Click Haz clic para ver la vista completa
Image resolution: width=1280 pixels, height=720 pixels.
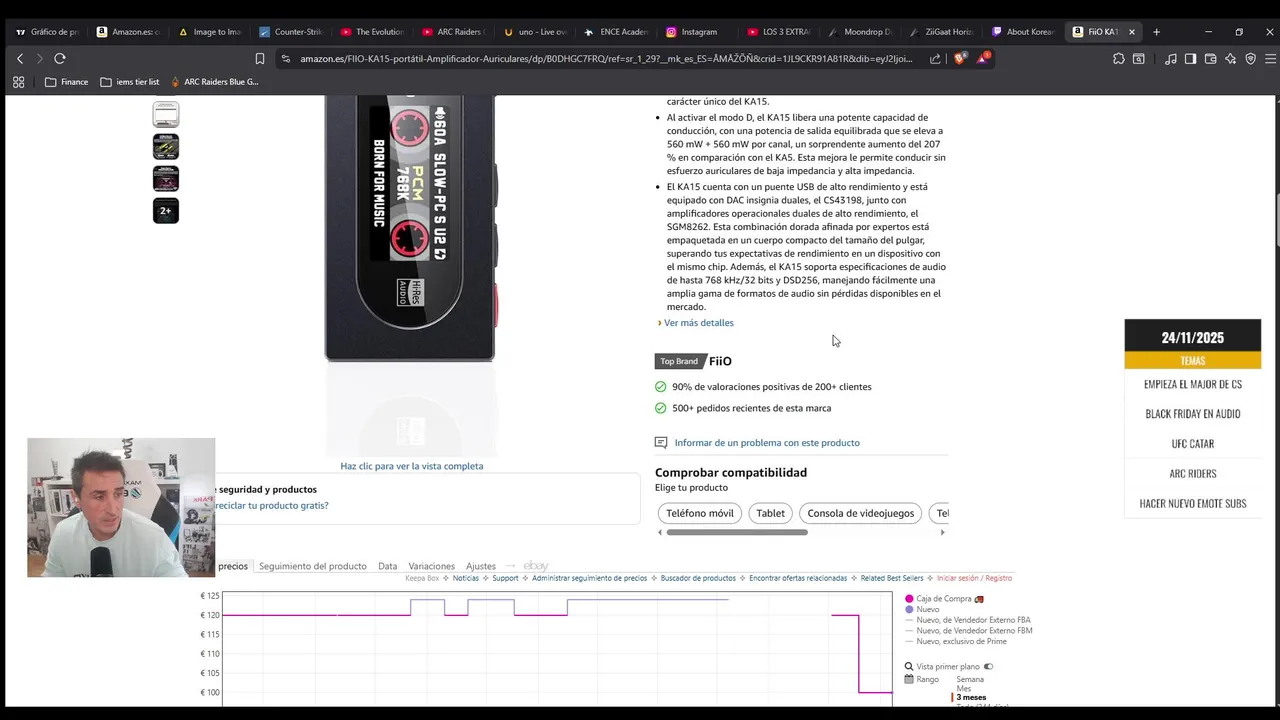pos(412,466)
